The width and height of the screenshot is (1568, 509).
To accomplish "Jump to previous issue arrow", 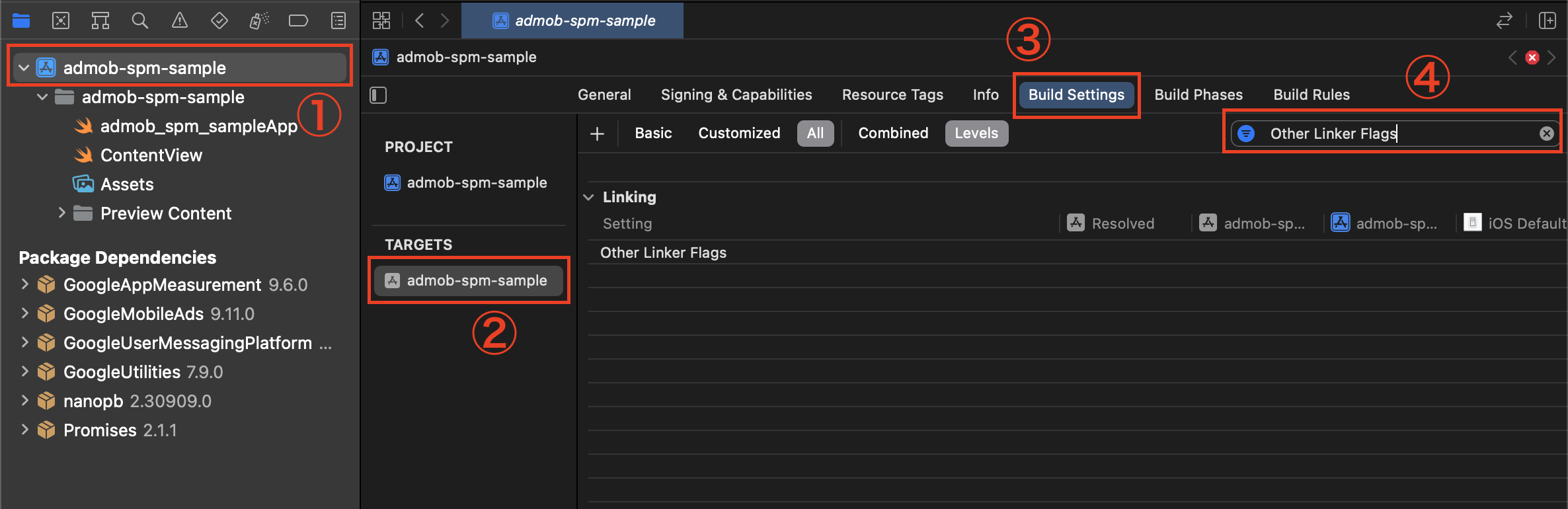I will pos(1512,58).
